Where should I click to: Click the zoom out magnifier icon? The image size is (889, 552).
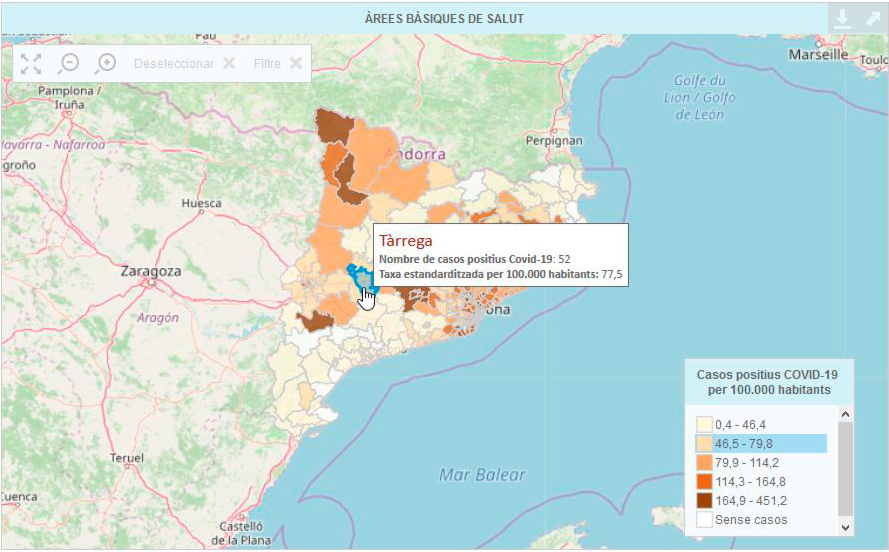point(68,64)
